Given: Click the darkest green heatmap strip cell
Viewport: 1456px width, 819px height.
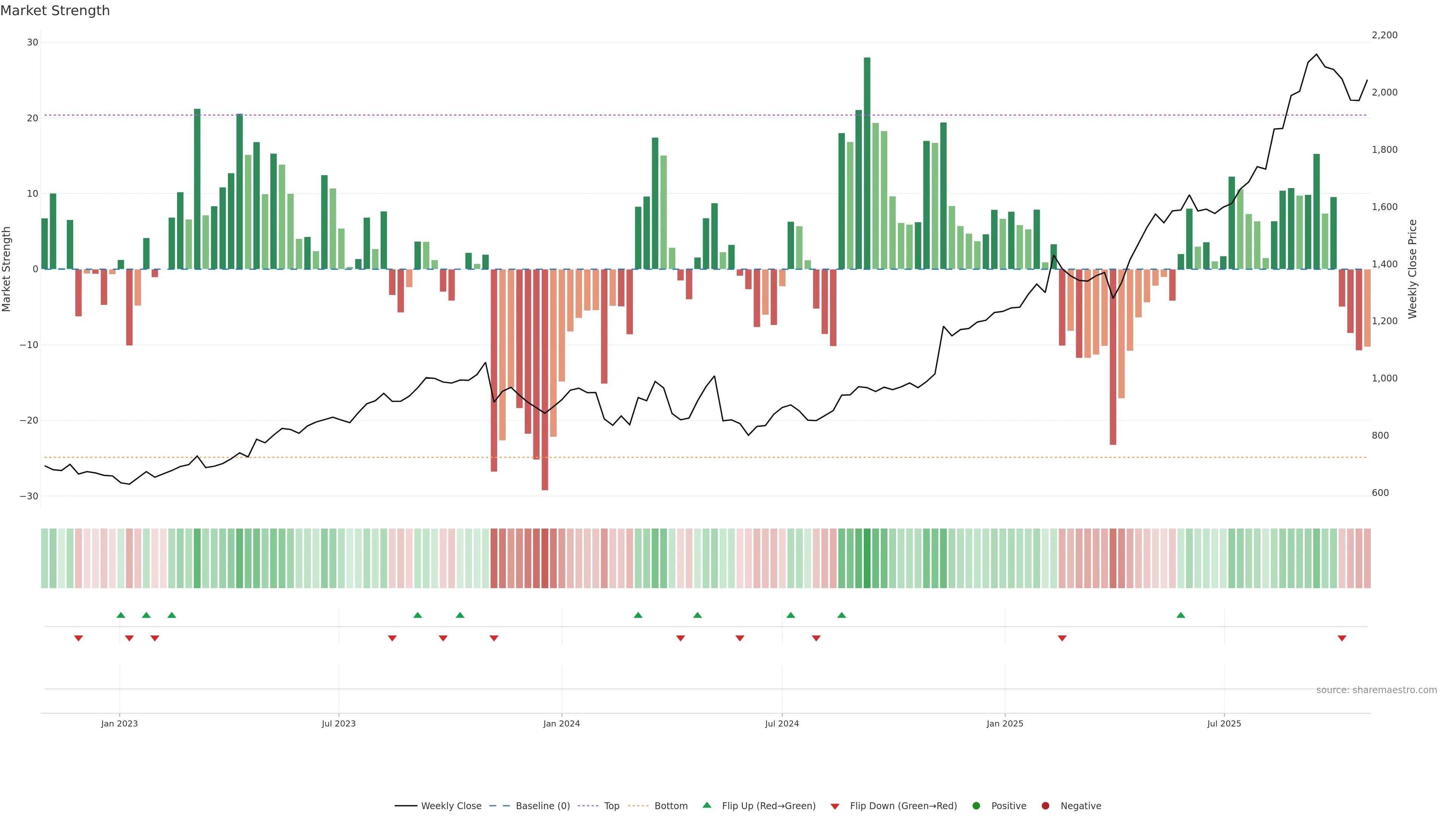Looking at the screenshot, I should [x=867, y=559].
